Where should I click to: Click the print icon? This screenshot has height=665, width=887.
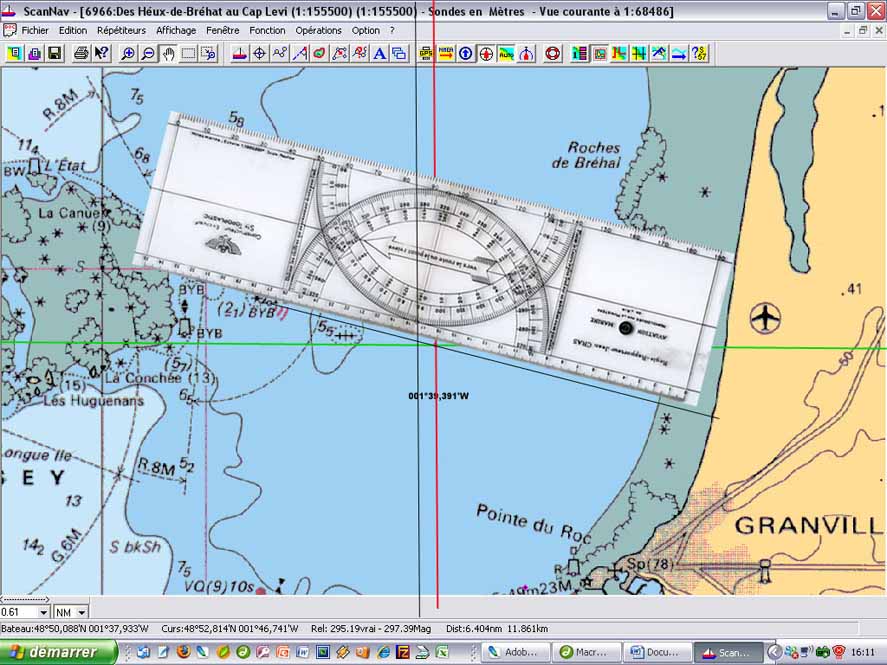[81, 54]
